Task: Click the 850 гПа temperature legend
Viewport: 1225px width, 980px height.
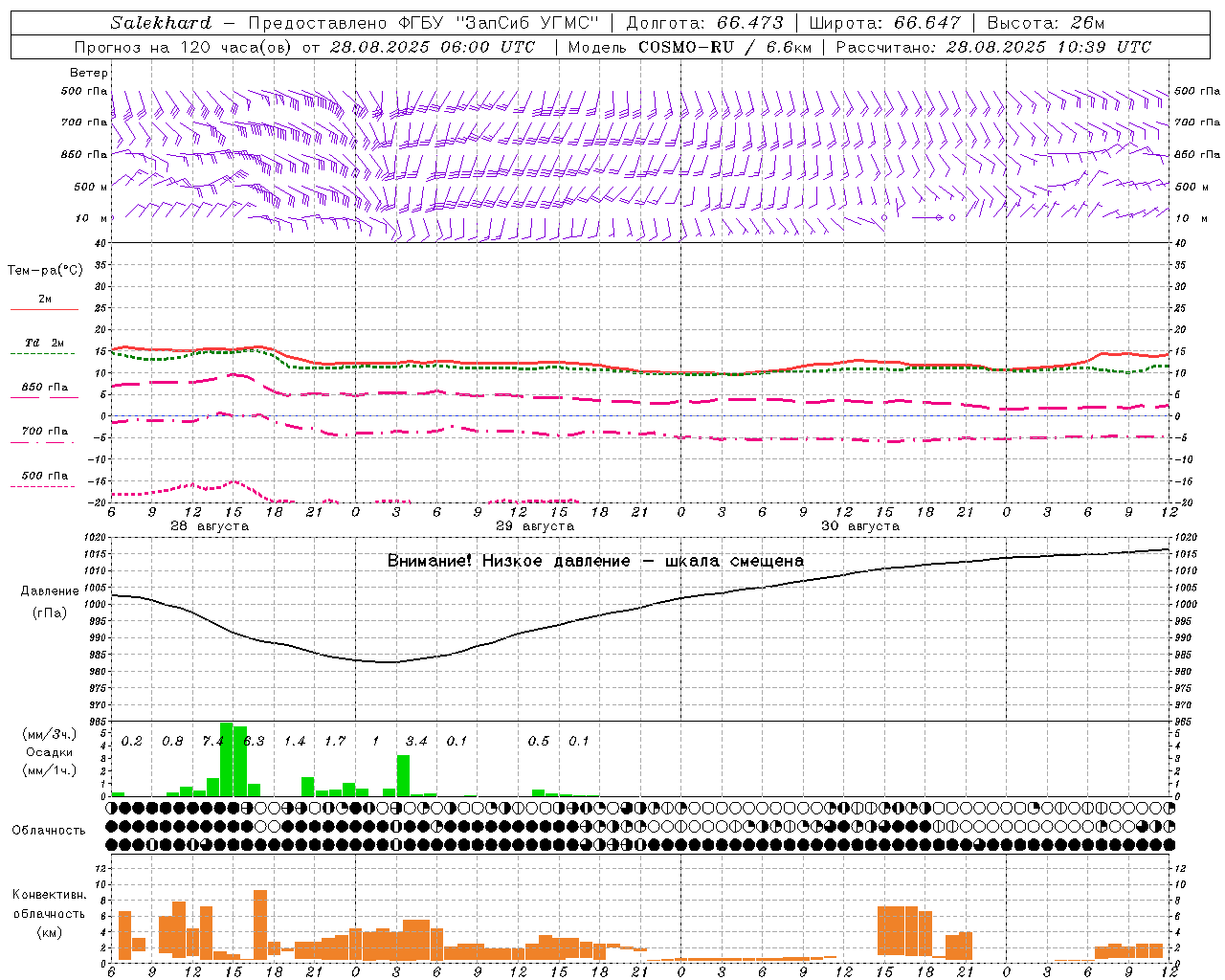Action: pyautogui.click(x=44, y=391)
